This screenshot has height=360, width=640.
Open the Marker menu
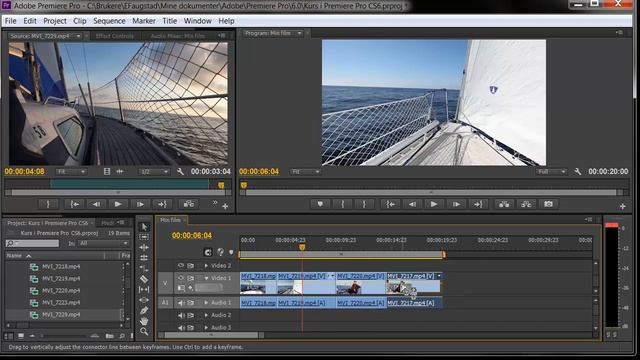pyautogui.click(x=144, y=21)
